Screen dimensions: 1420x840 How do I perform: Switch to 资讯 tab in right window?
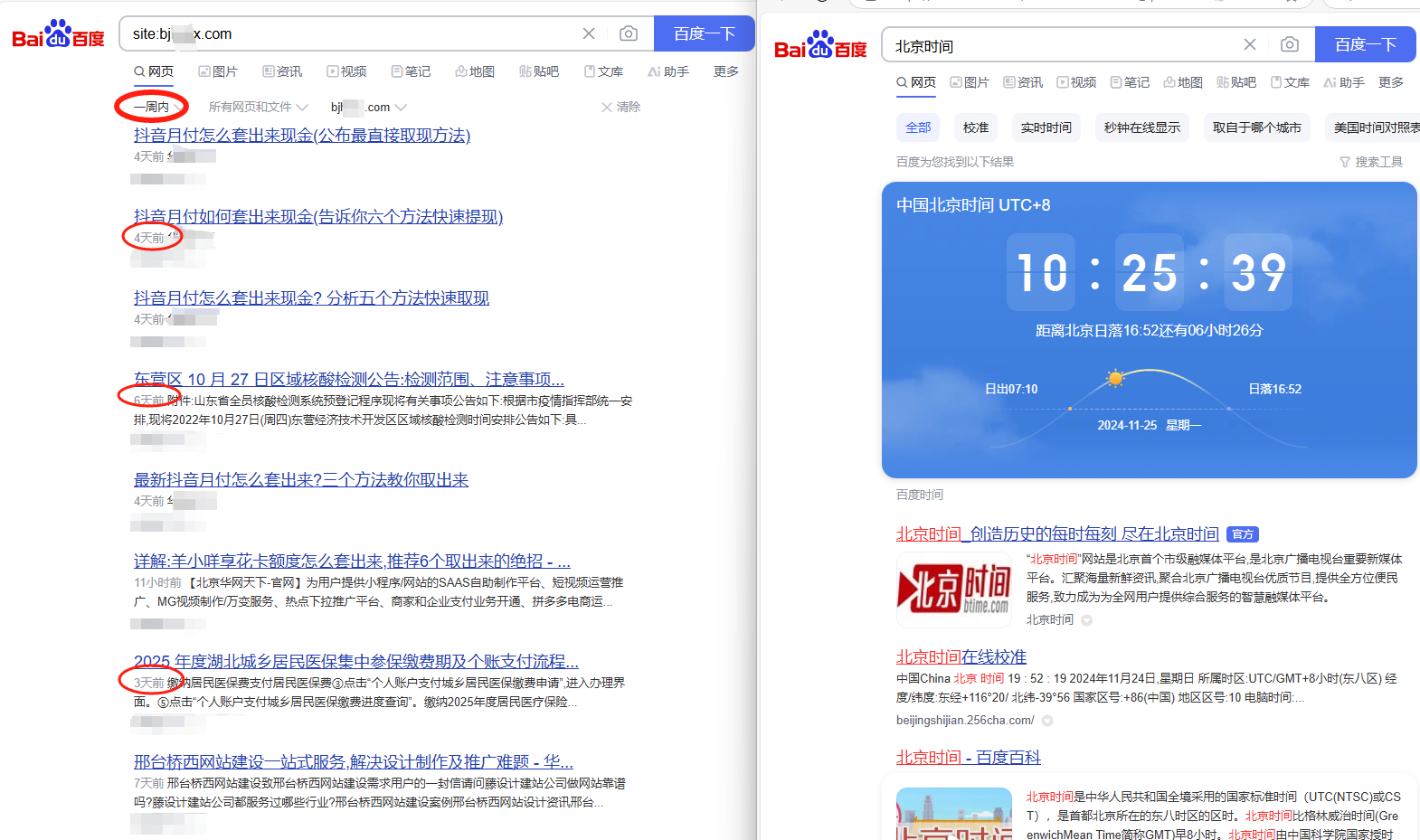pos(1023,82)
